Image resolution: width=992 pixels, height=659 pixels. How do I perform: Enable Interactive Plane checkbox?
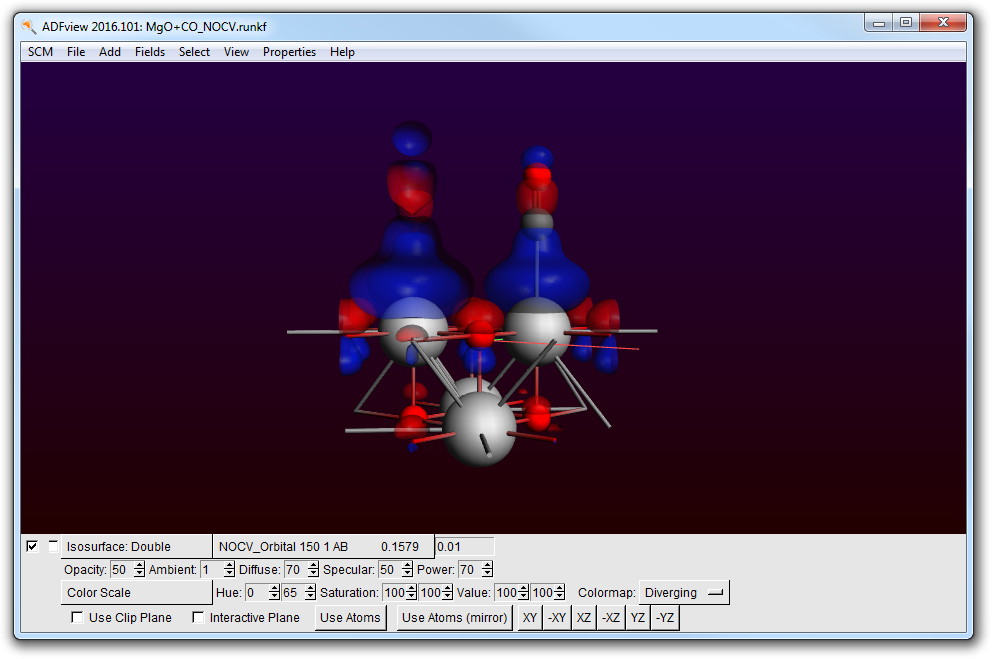click(x=198, y=617)
